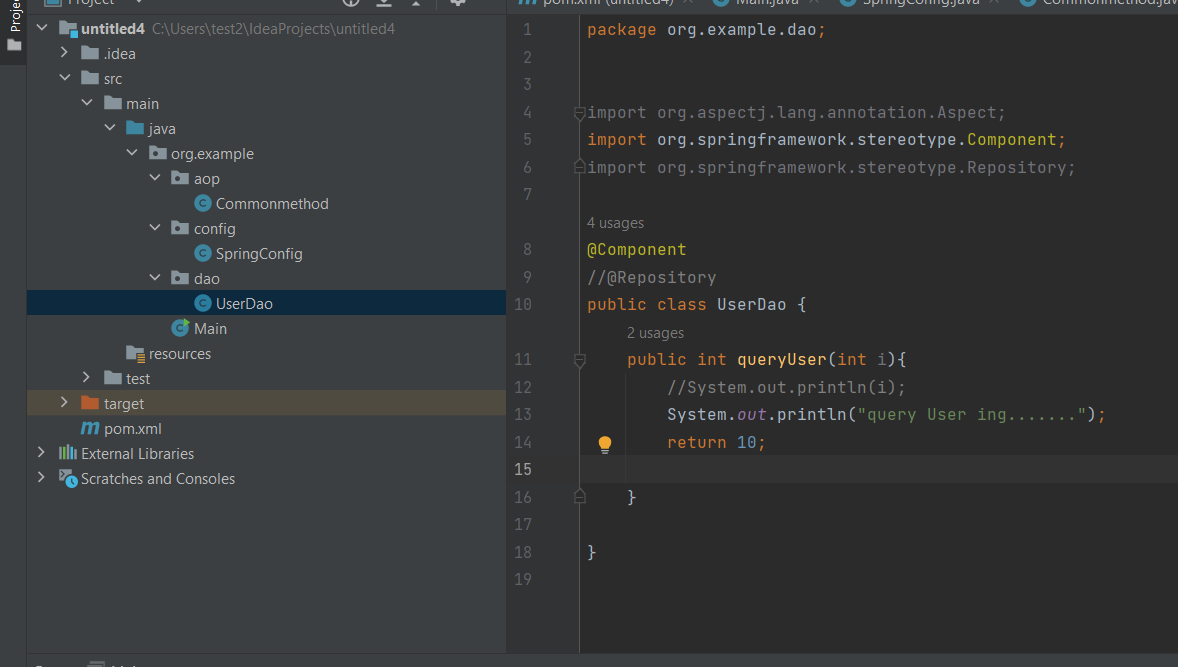This screenshot has height=667, width=1178.
Task: Fold the queryUser method at line 11
Action: pyautogui.click(x=579, y=361)
